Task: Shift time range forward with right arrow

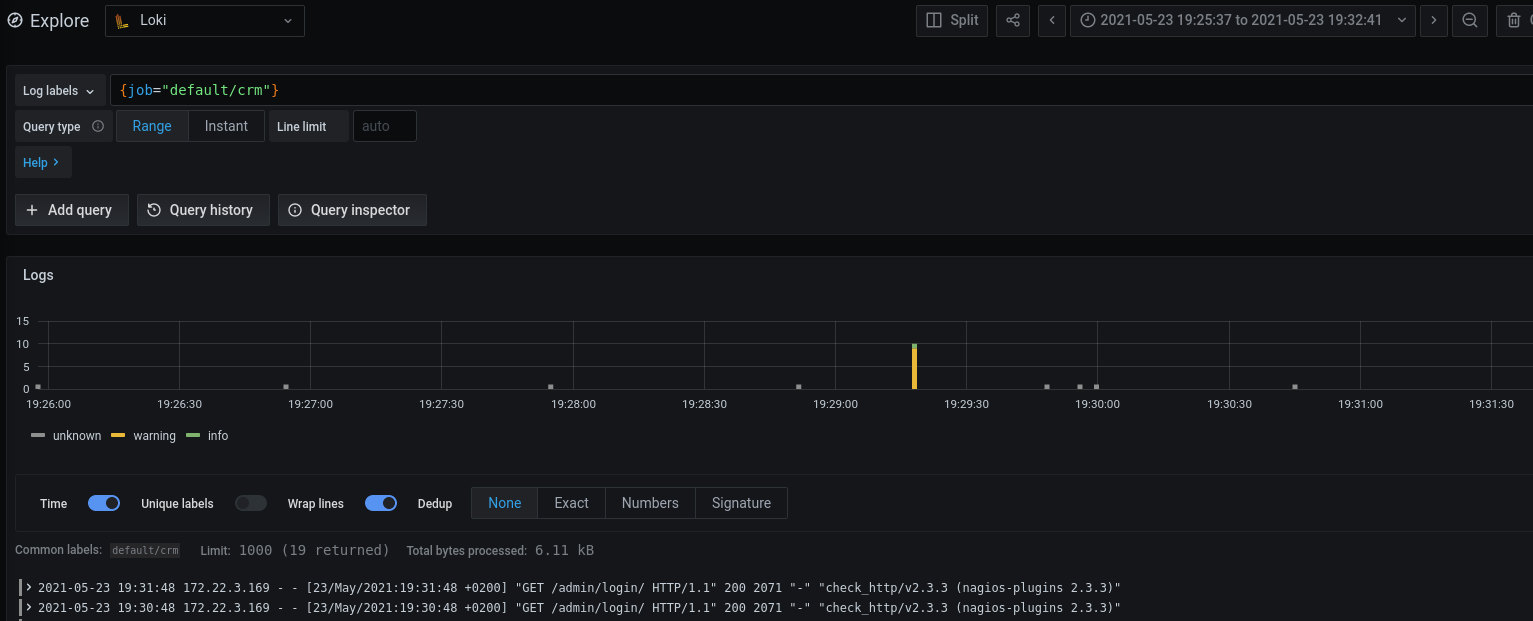Action: pyautogui.click(x=1434, y=20)
